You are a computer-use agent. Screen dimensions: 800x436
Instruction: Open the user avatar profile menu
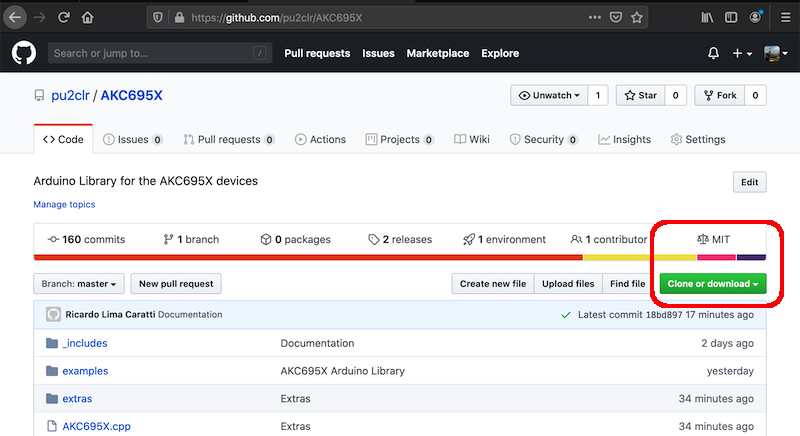click(776, 53)
